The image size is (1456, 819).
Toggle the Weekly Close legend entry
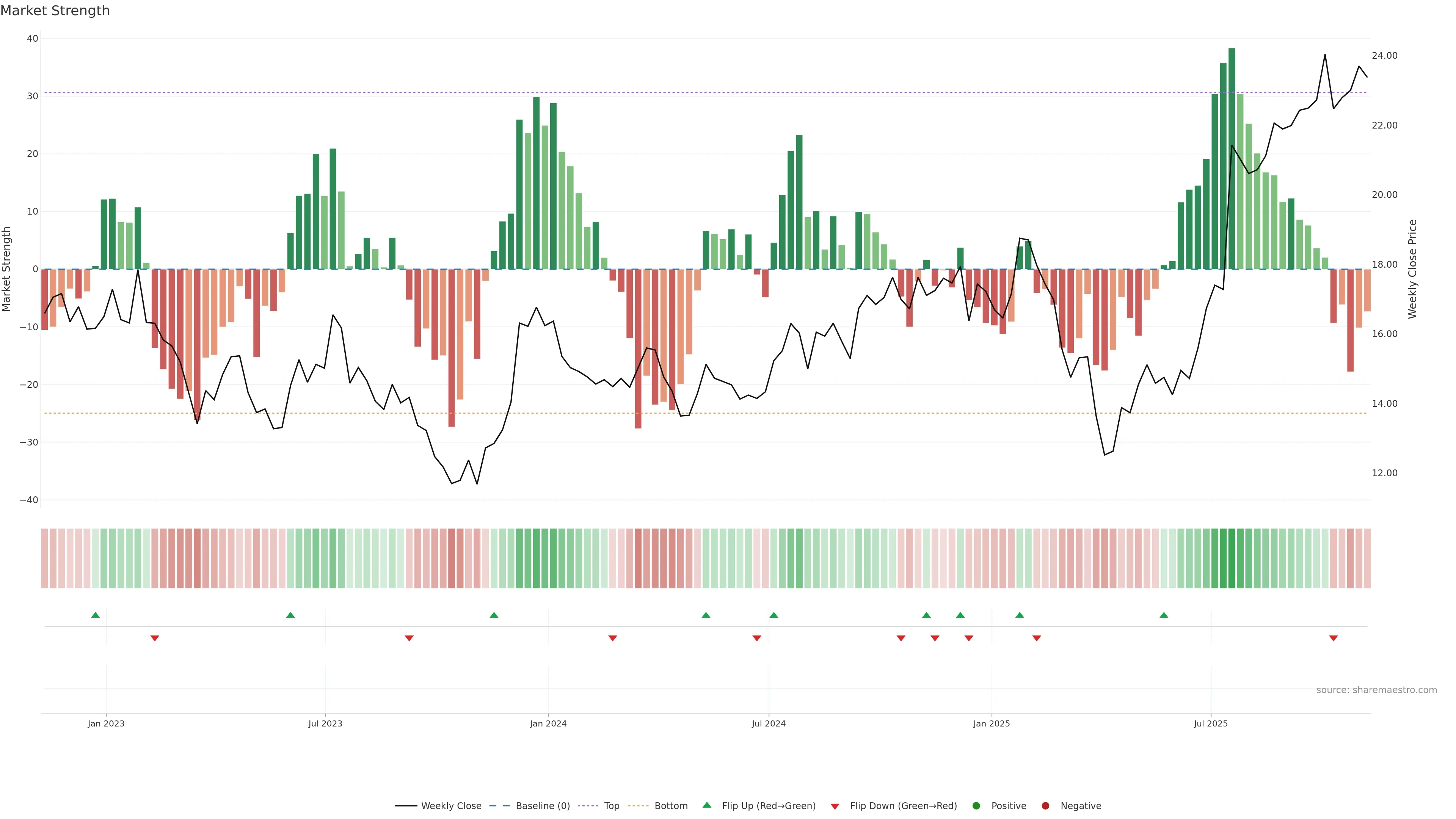[450, 806]
